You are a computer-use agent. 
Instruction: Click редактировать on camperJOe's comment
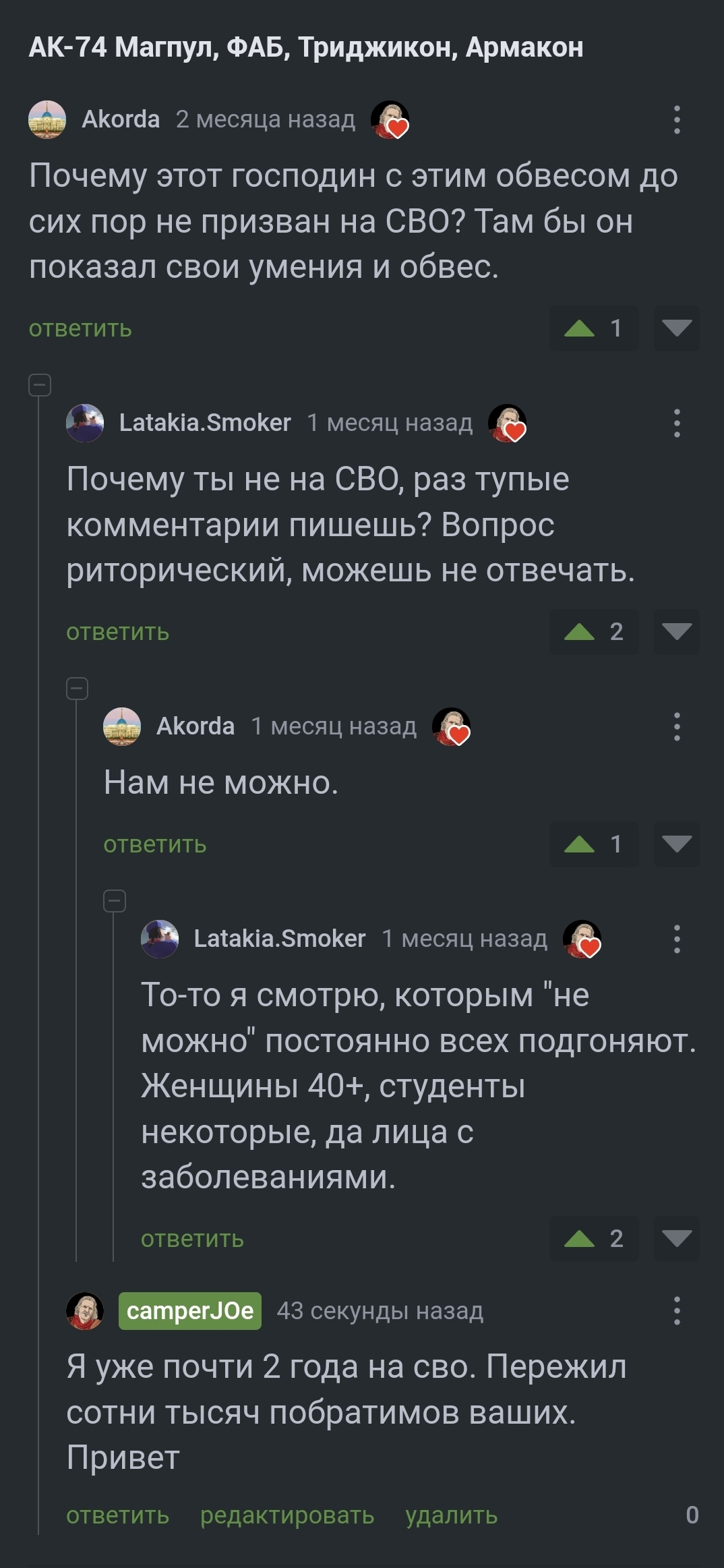point(287,1515)
